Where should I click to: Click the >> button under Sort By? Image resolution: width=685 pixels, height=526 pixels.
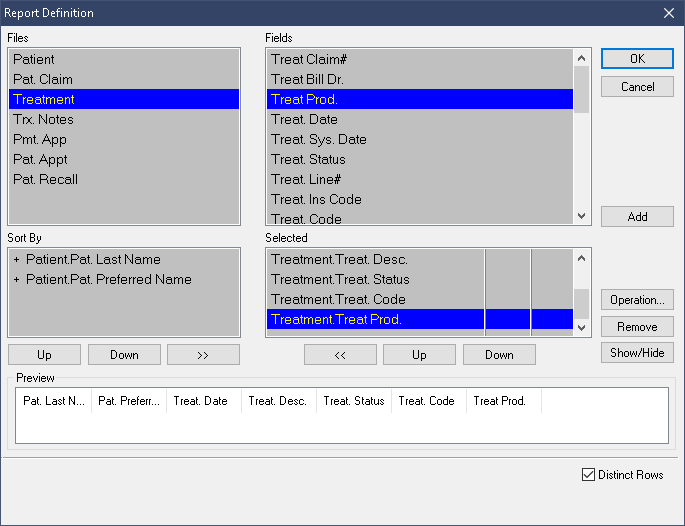tap(203, 355)
